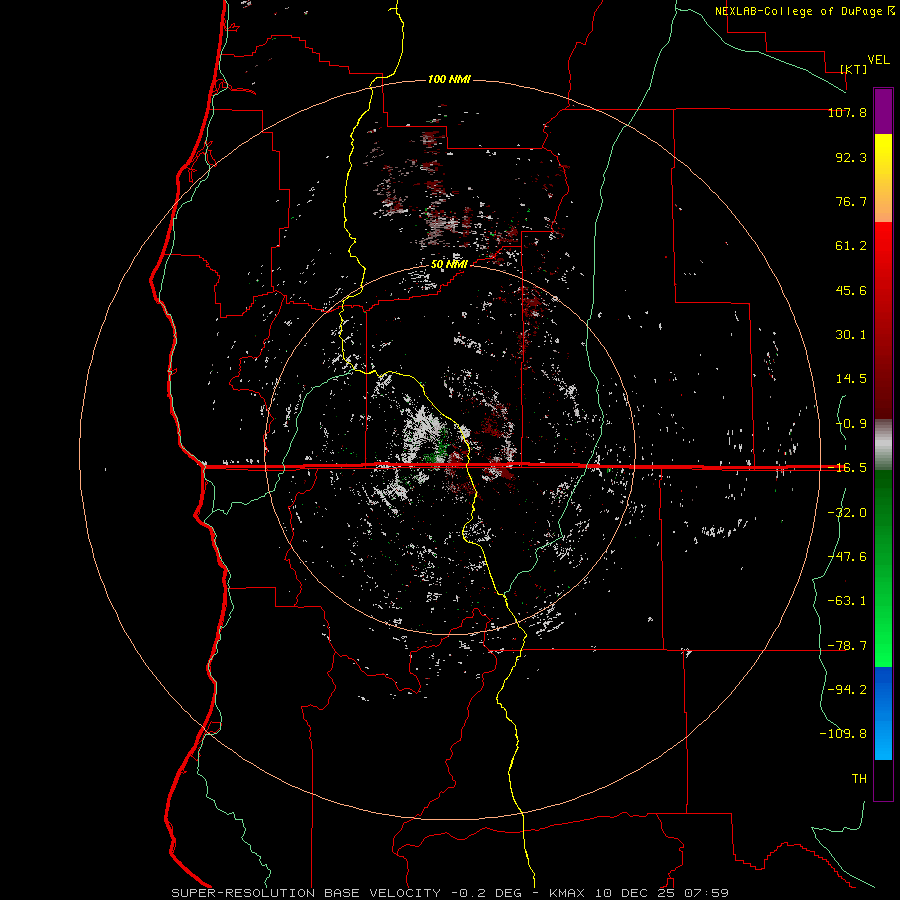Click the 45.6 scale value
900x900 pixels.
(x=851, y=290)
